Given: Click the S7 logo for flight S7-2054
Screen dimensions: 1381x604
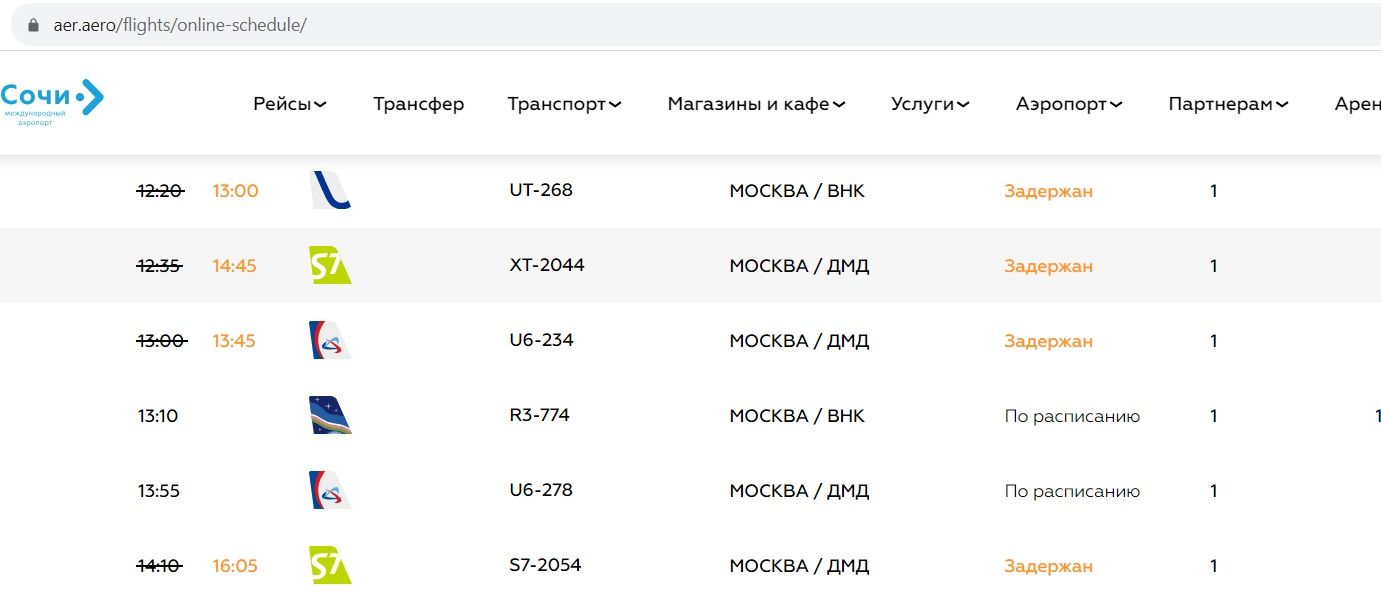Looking at the screenshot, I should 330,565.
